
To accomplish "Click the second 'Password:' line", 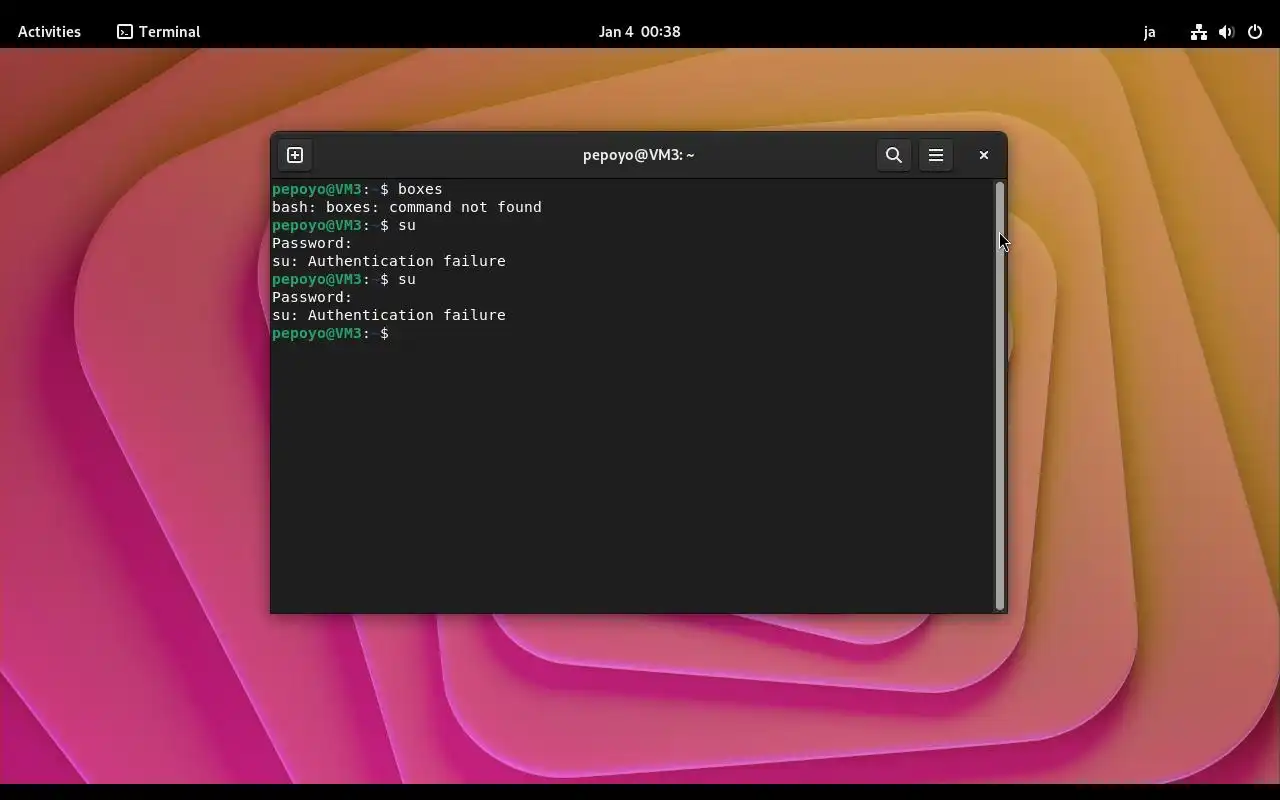I will [x=312, y=297].
